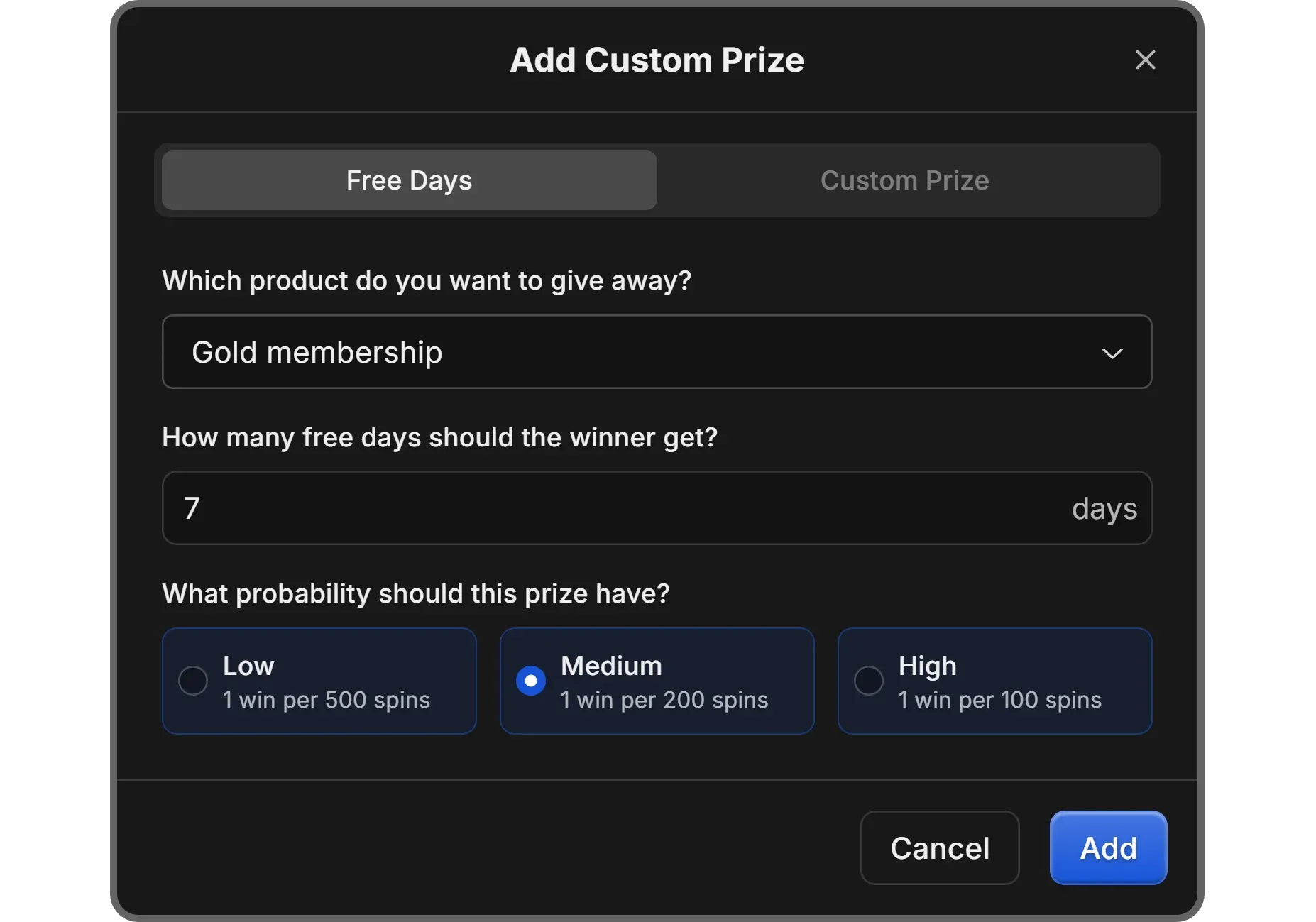Click the Medium probability card
The height and width of the screenshot is (922, 1316).
657,681
